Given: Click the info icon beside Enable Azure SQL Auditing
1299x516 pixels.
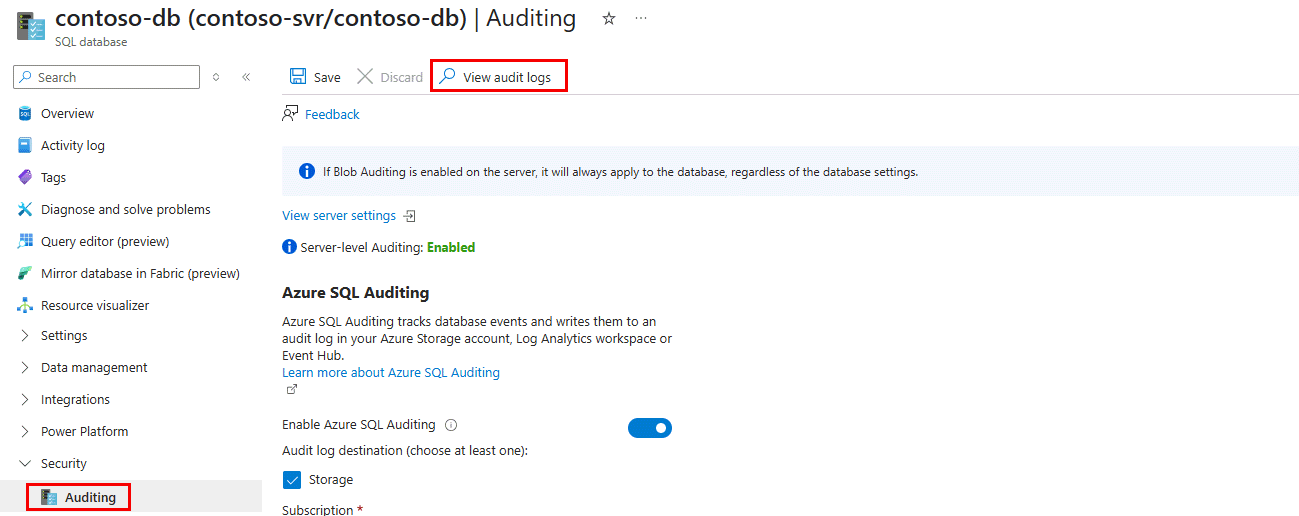Looking at the screenshot, I should [x=451, y=425].
